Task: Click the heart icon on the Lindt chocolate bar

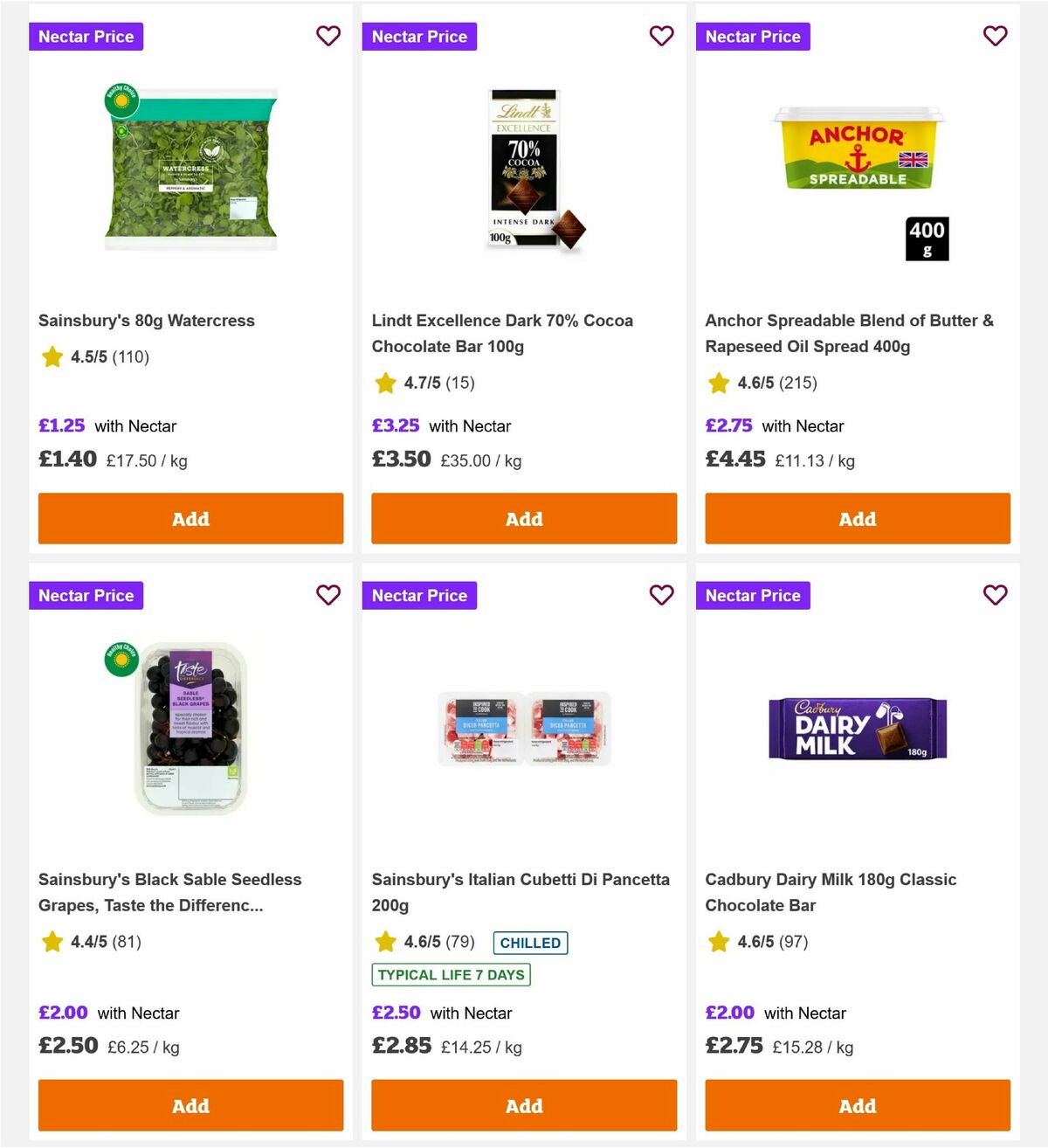Action: point(662,36)
